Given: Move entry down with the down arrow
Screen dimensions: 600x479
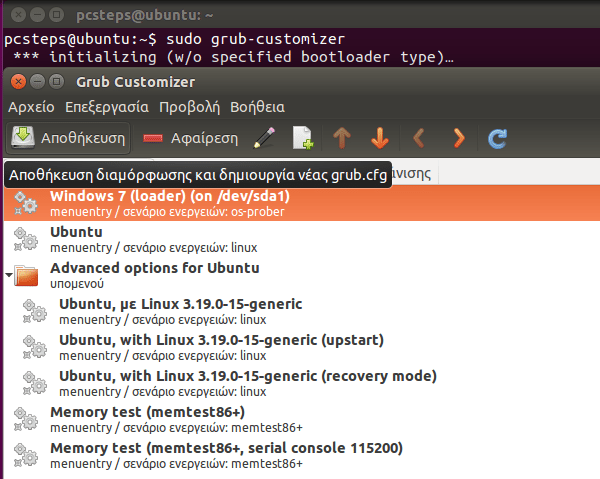Looking at the screenshot, I should click(380, 137).
